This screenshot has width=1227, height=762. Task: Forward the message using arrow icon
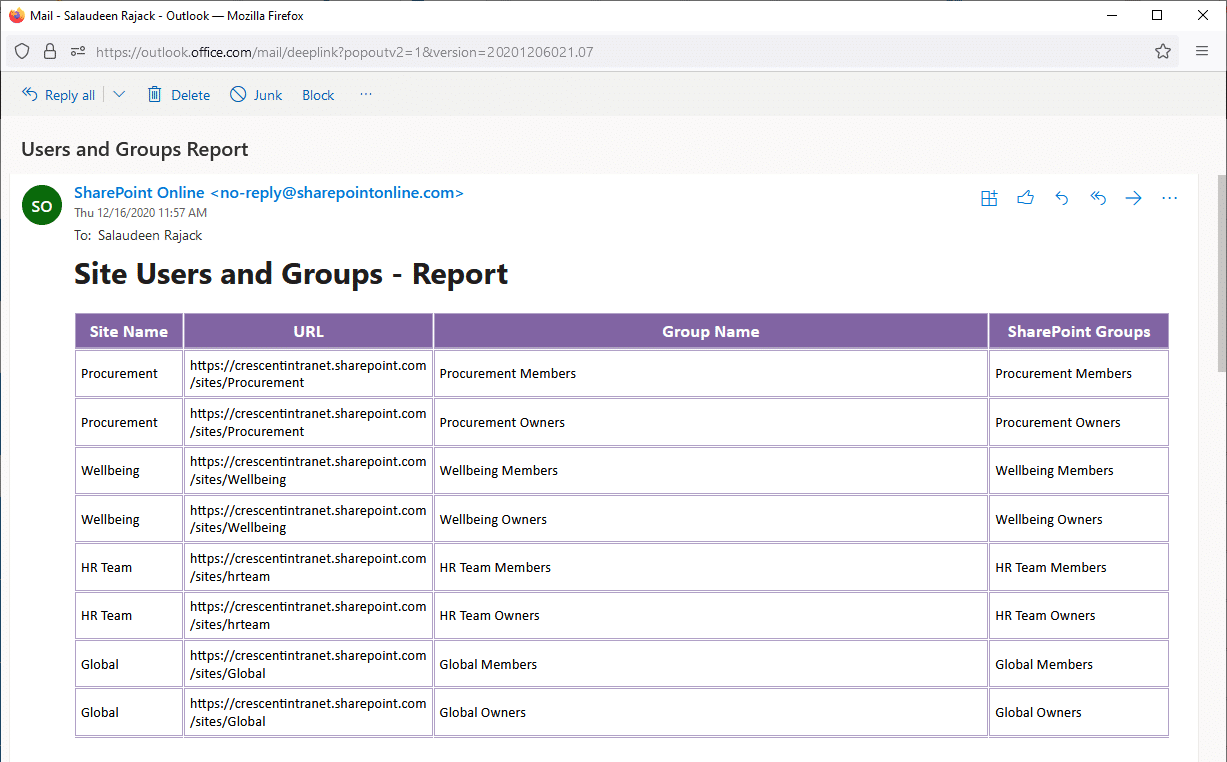tap(1133, 198)
